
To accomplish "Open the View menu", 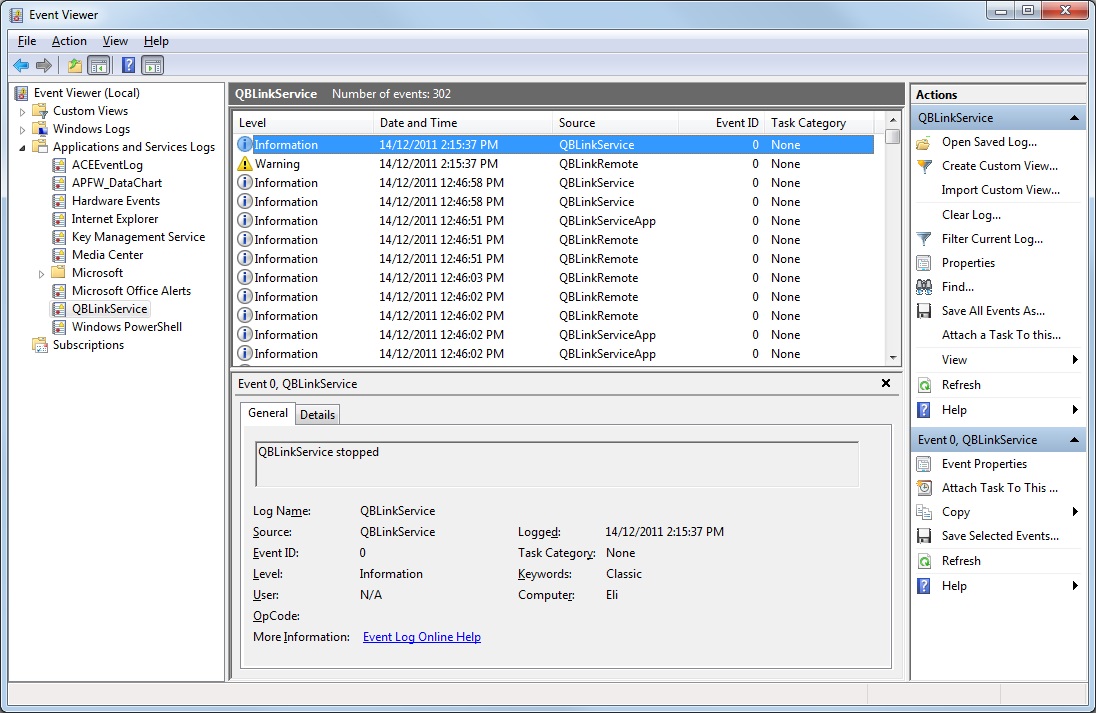I will tap(115, 41).
